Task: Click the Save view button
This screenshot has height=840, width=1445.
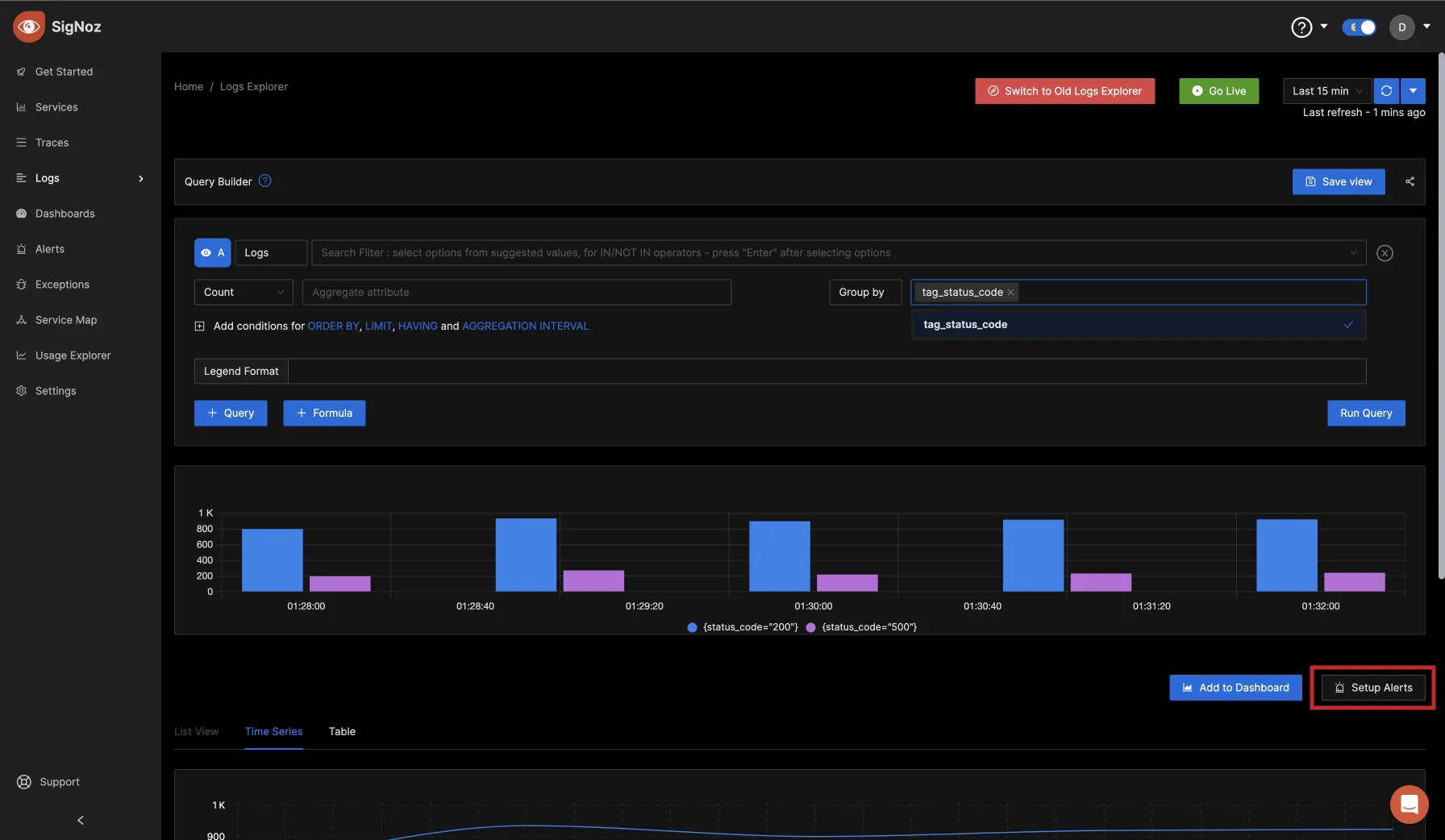Action: pyautogui.click(x=1339, y=181)
